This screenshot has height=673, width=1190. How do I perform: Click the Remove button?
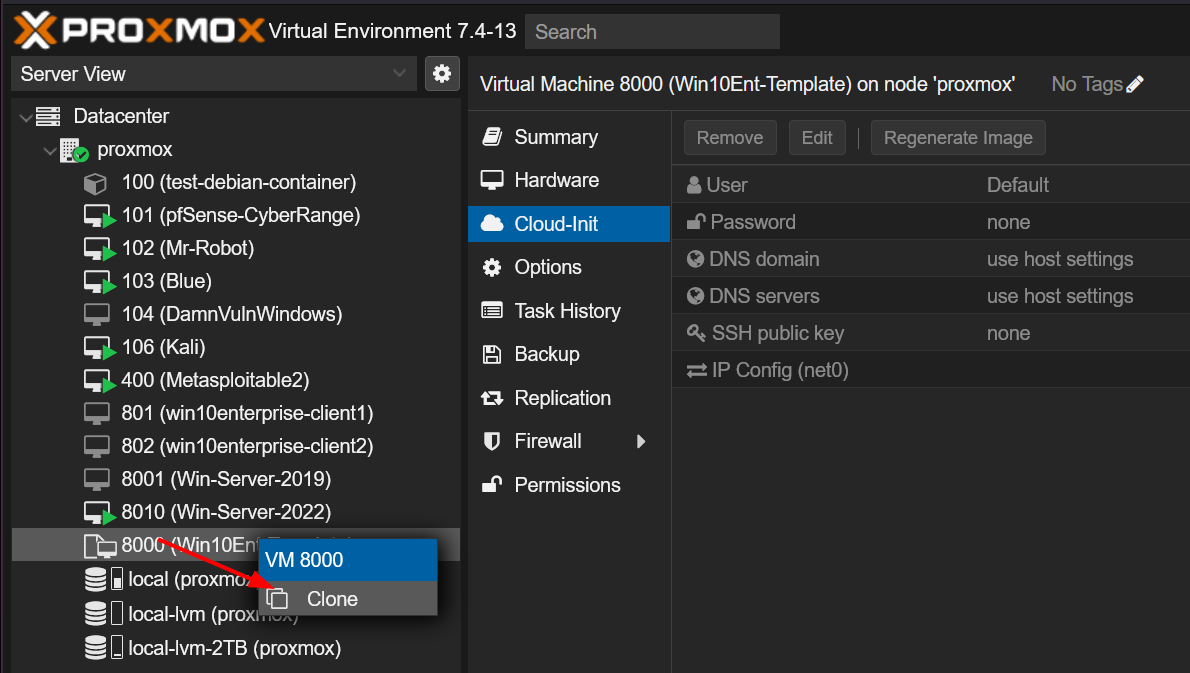click(730, 138)
